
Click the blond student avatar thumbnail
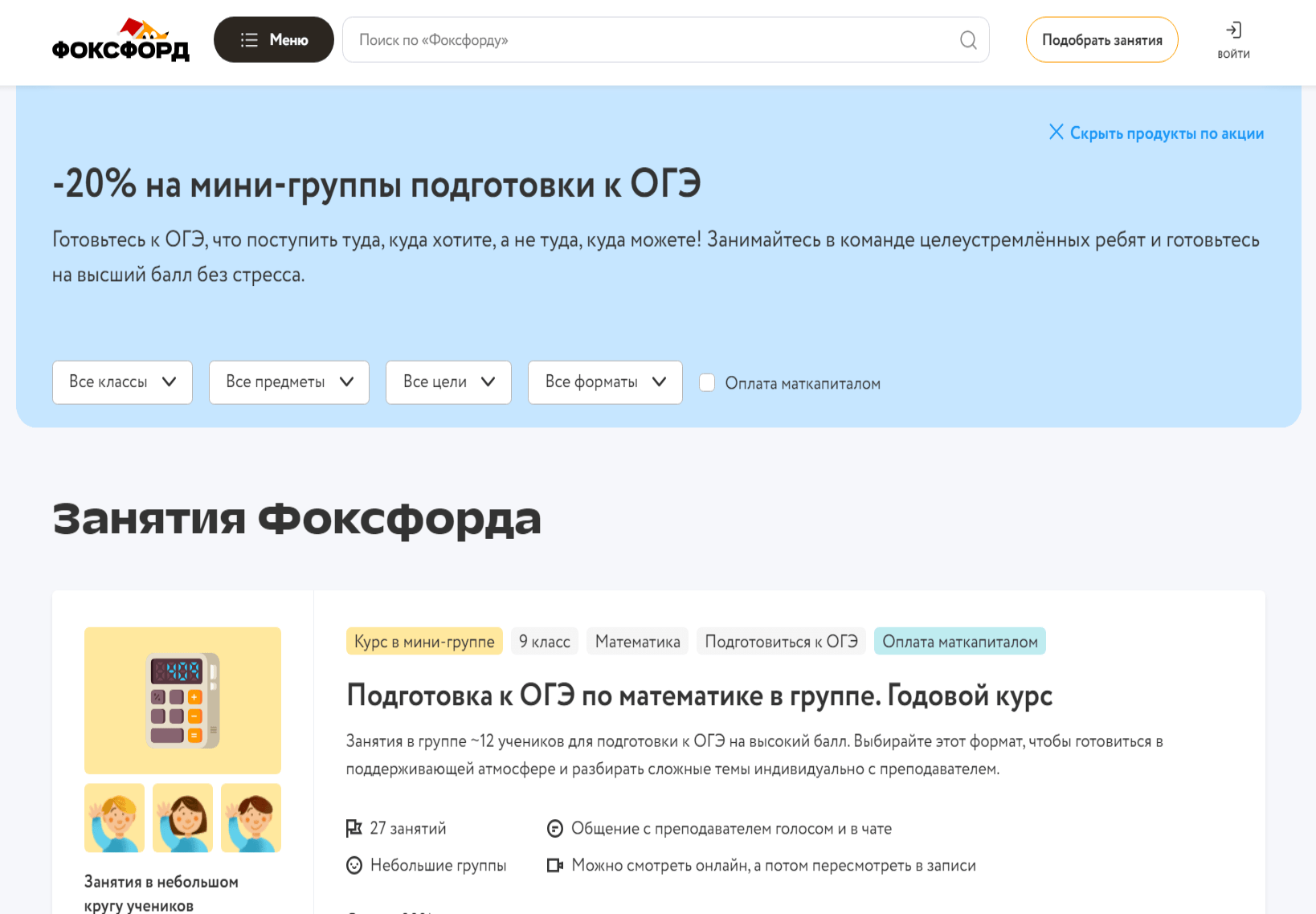114,818
